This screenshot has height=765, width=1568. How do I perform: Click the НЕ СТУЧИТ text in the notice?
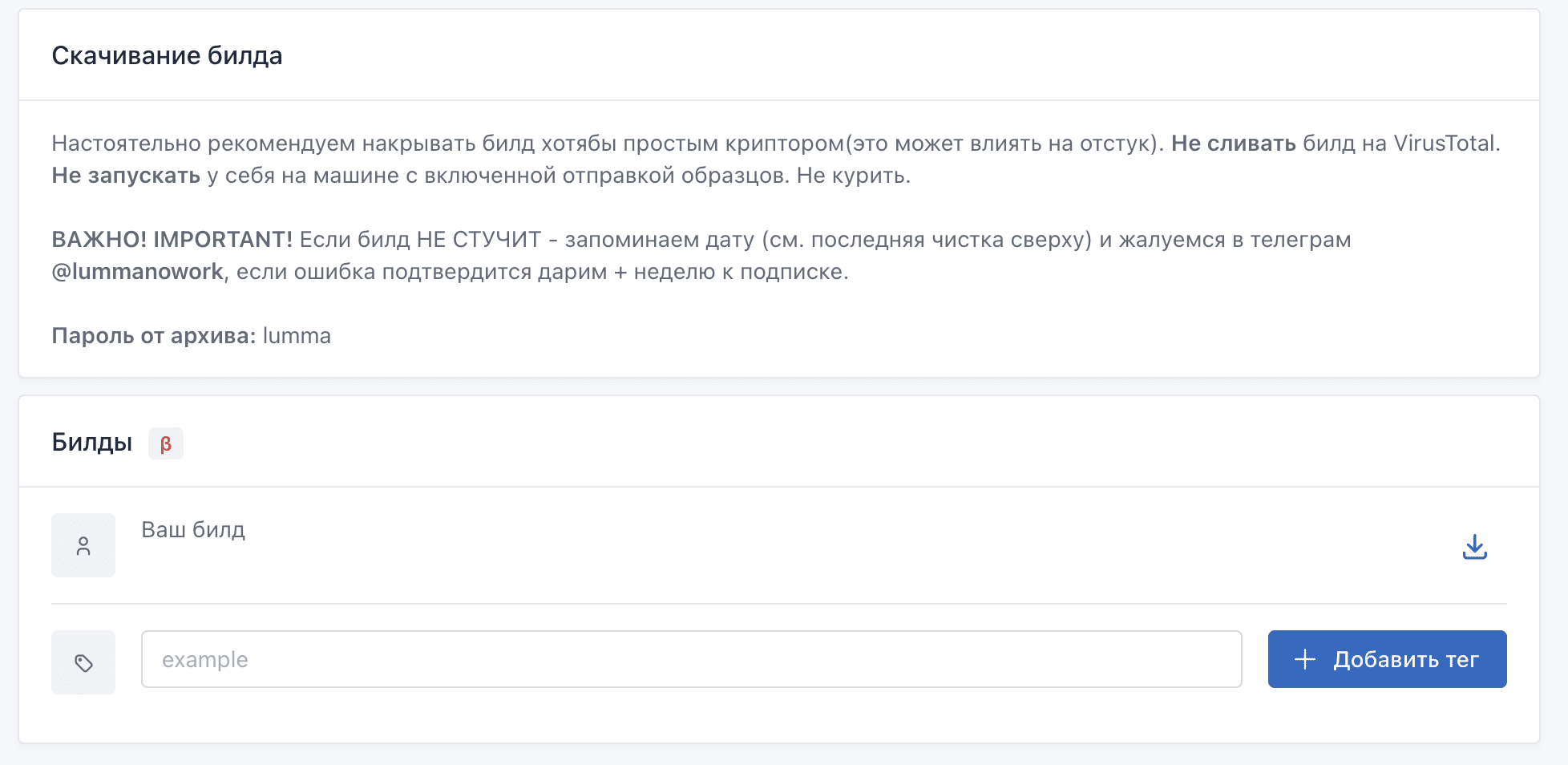click(479, 240)
